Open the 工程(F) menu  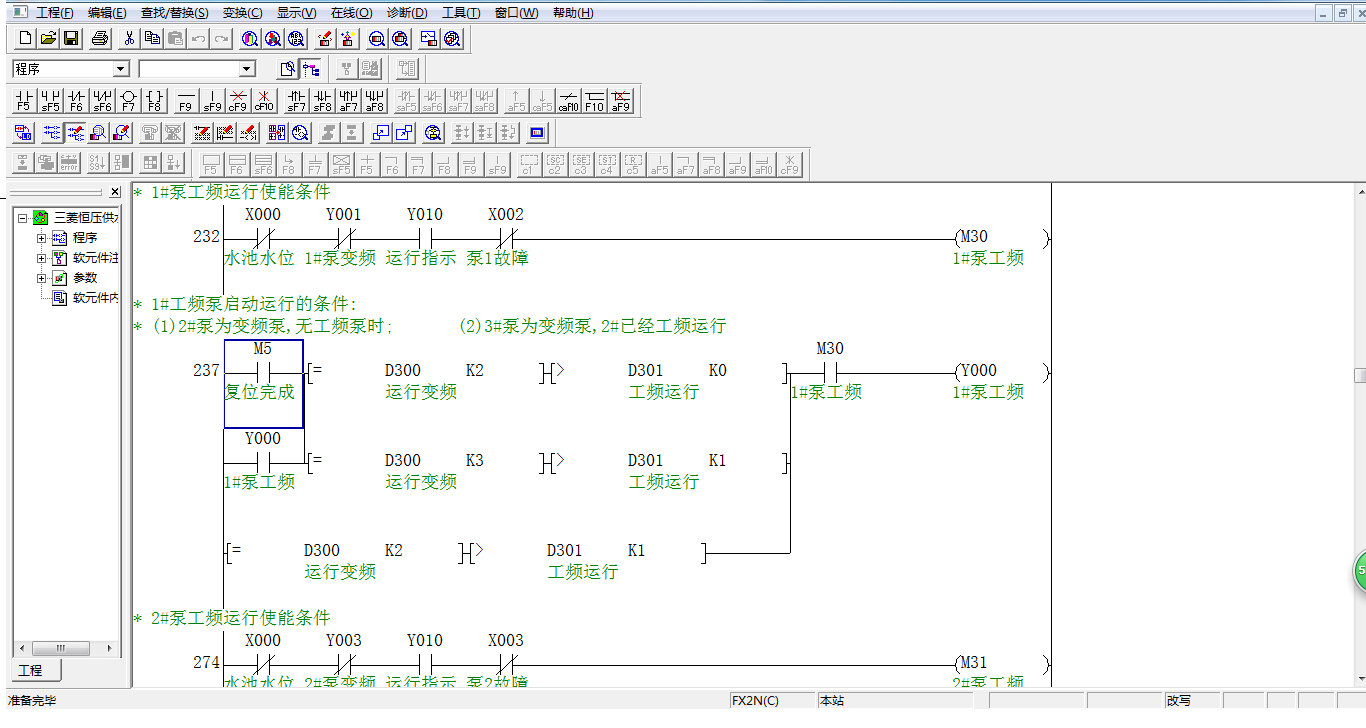click(55, 13)
